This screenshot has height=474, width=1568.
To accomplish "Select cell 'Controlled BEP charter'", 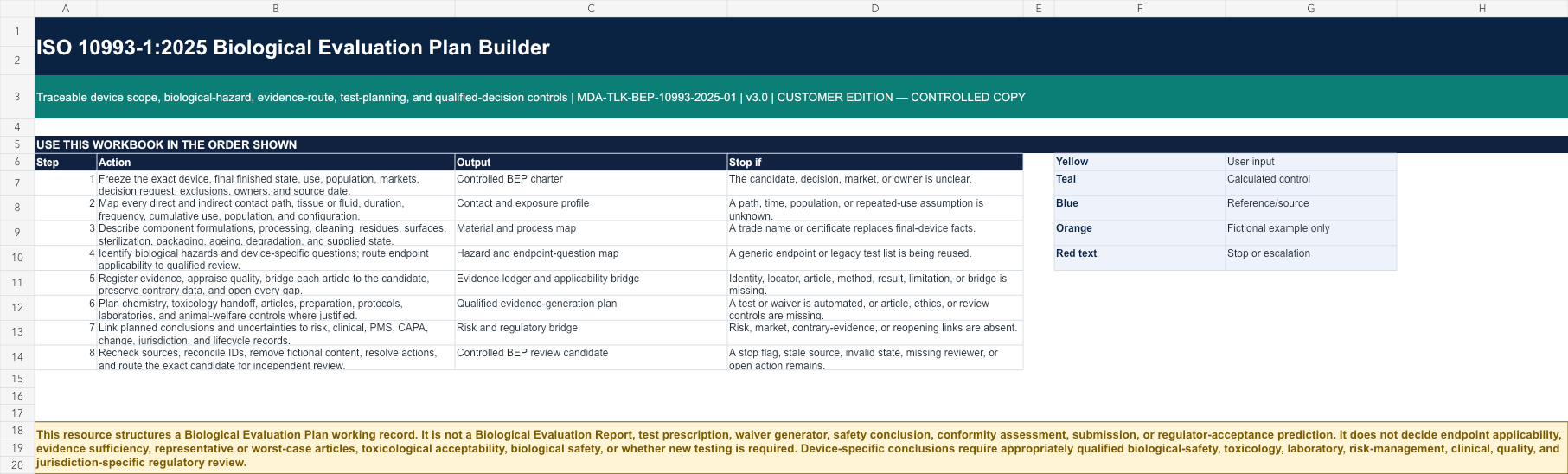I will point(591,183).
